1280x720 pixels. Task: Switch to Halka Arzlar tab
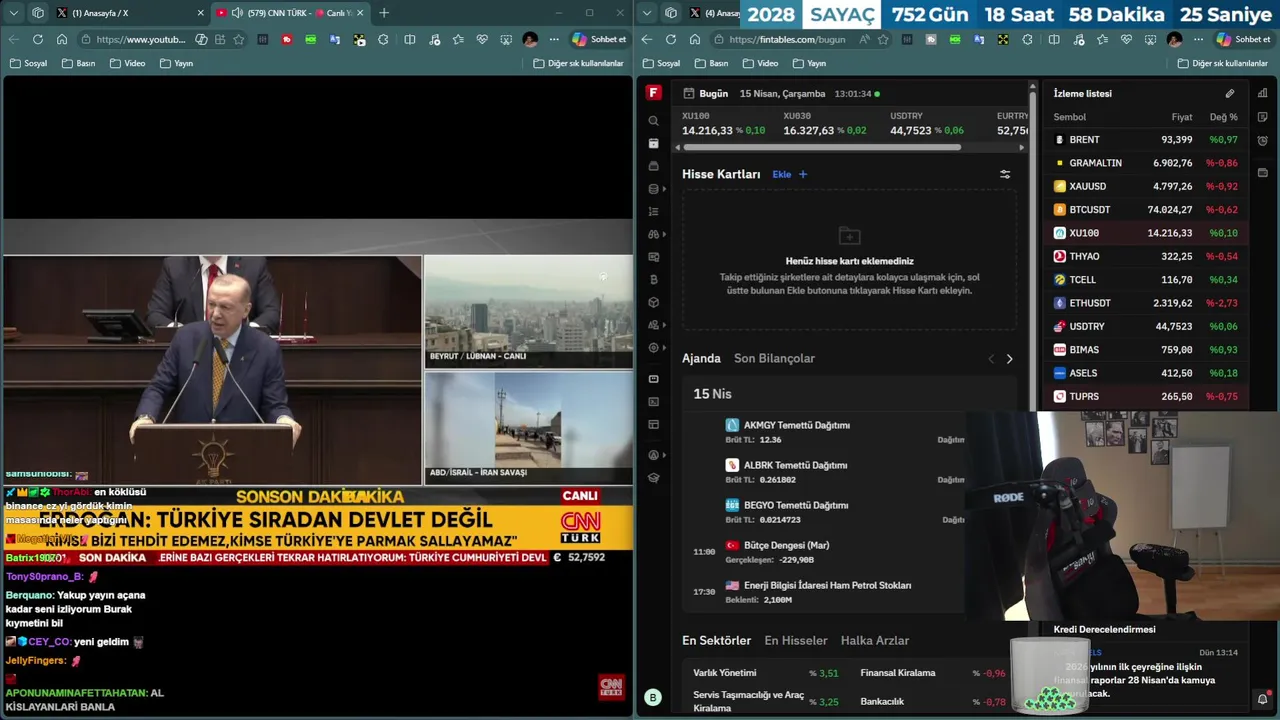(x=875, y=640)
